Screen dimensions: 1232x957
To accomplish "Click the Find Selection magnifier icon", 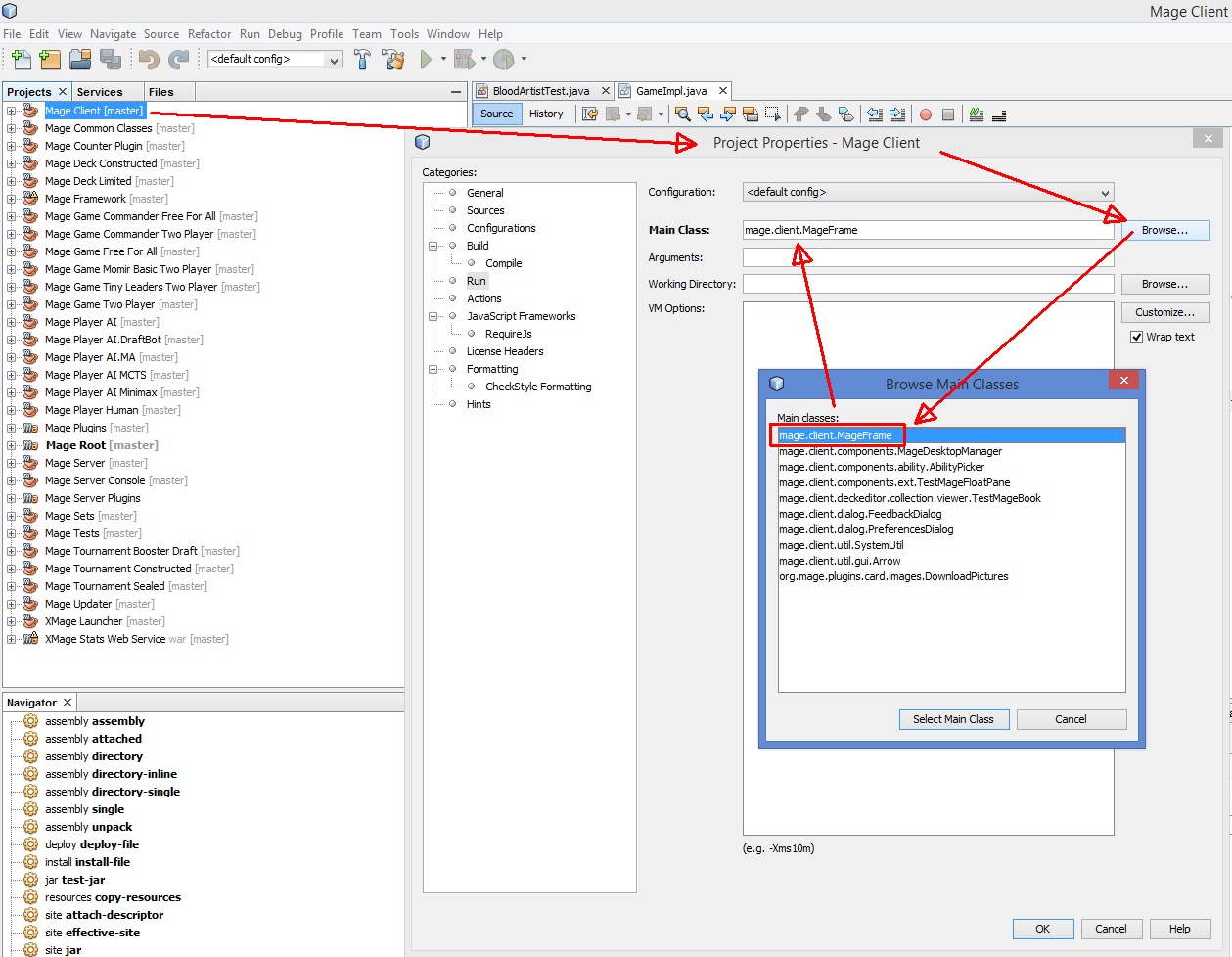I will point(683,114).
